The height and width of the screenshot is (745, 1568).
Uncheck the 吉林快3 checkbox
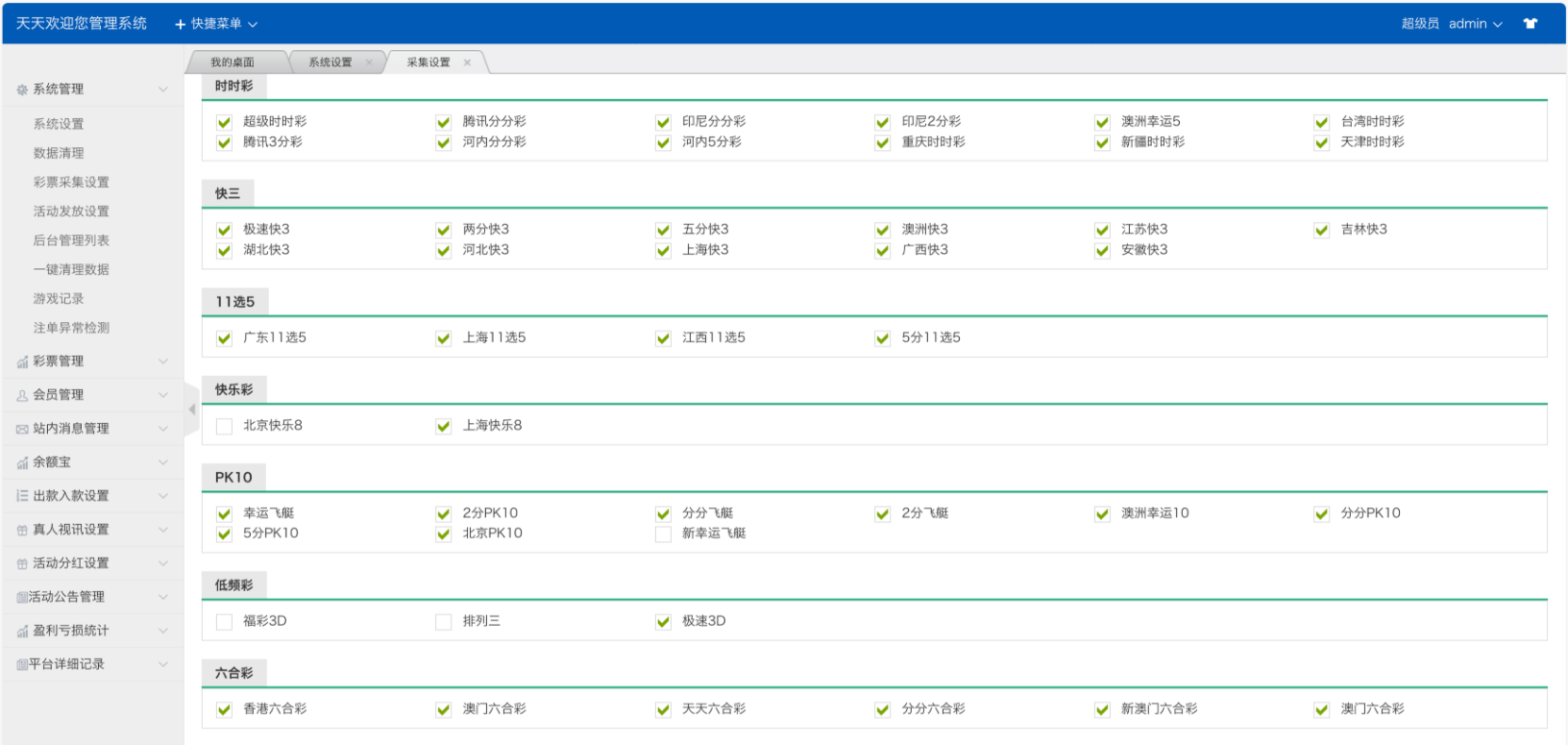coord(1321,230)
